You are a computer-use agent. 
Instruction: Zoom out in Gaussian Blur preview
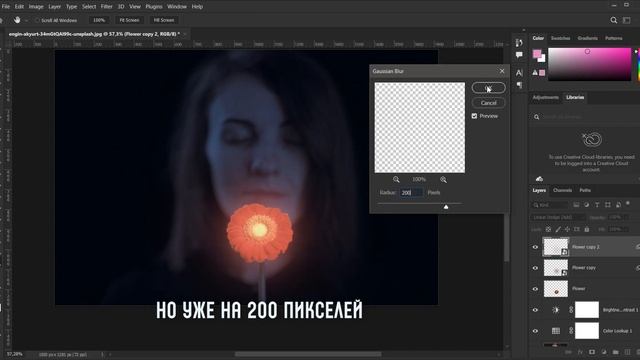coord(396,180)
